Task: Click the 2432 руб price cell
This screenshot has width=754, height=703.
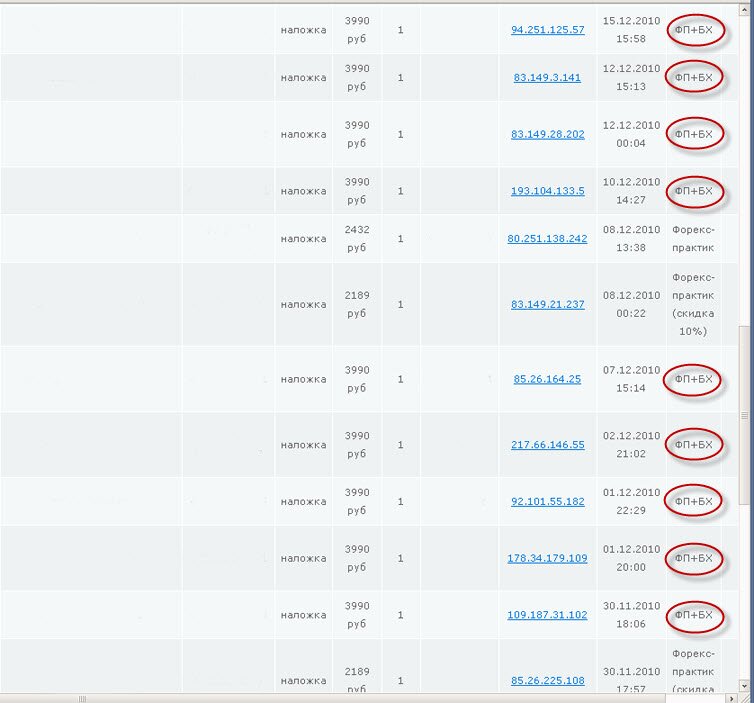Action: tap(357, 239)
